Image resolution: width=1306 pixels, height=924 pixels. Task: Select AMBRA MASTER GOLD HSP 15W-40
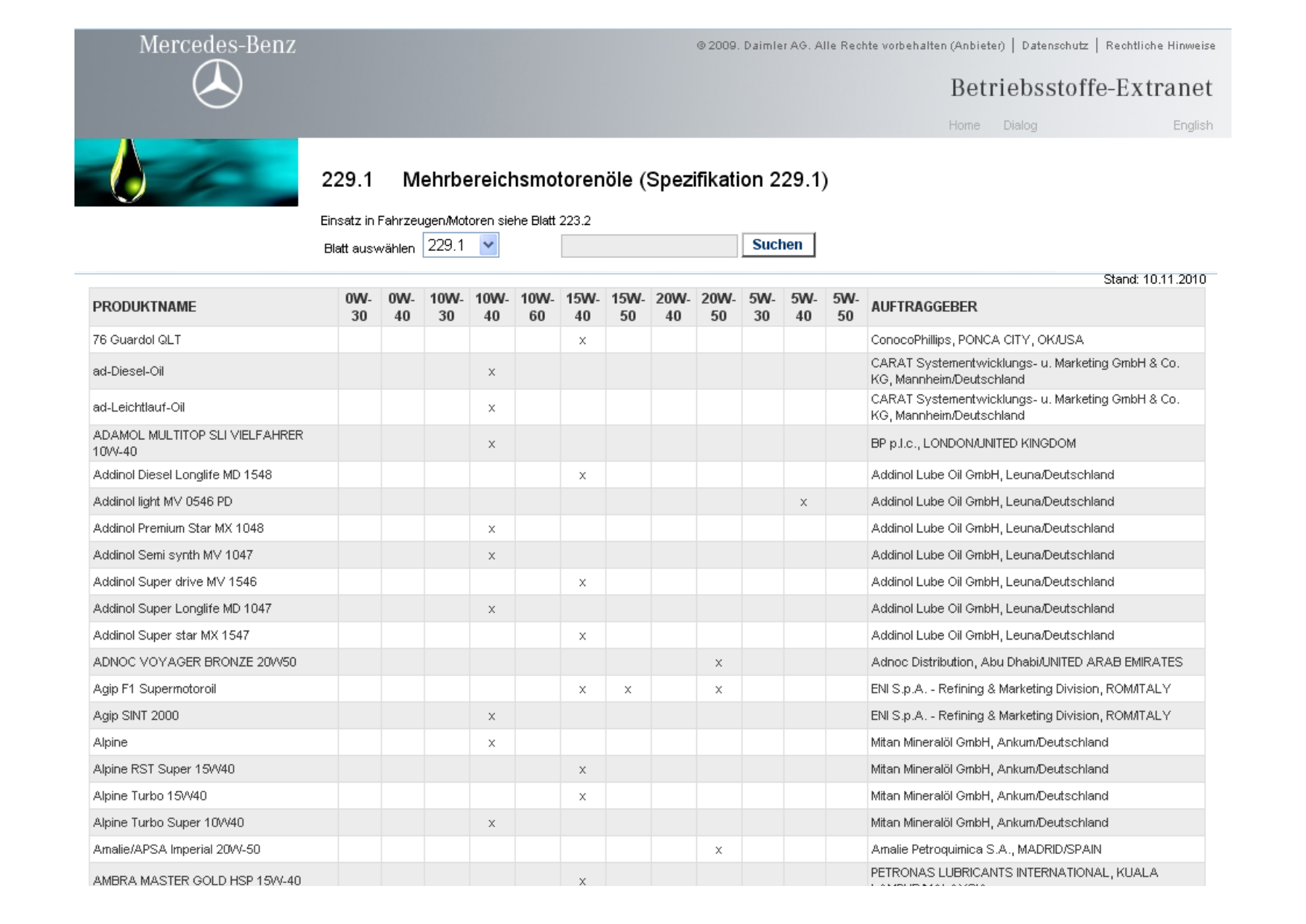click(x=197, y=880)
